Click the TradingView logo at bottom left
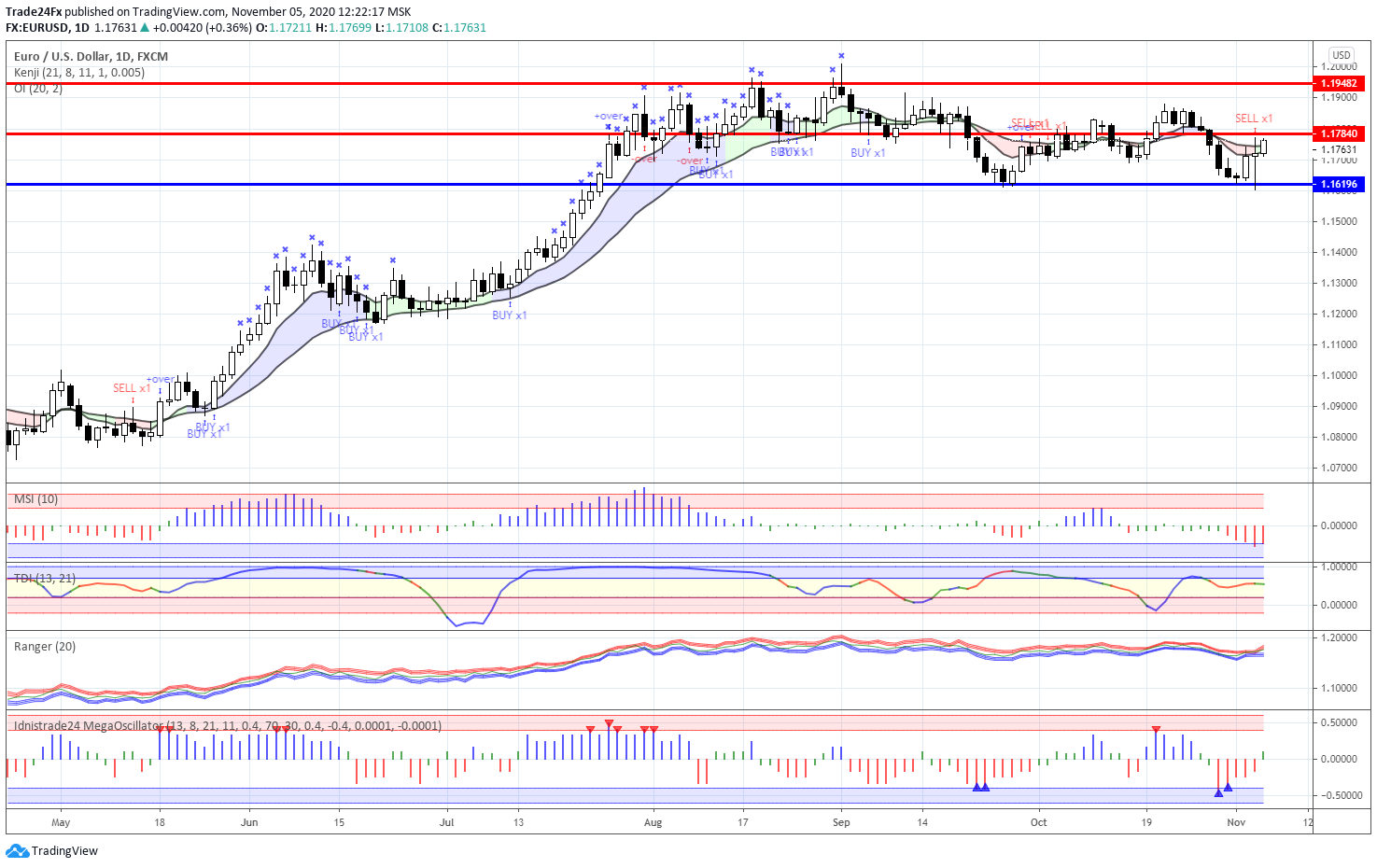 (52, 850)
